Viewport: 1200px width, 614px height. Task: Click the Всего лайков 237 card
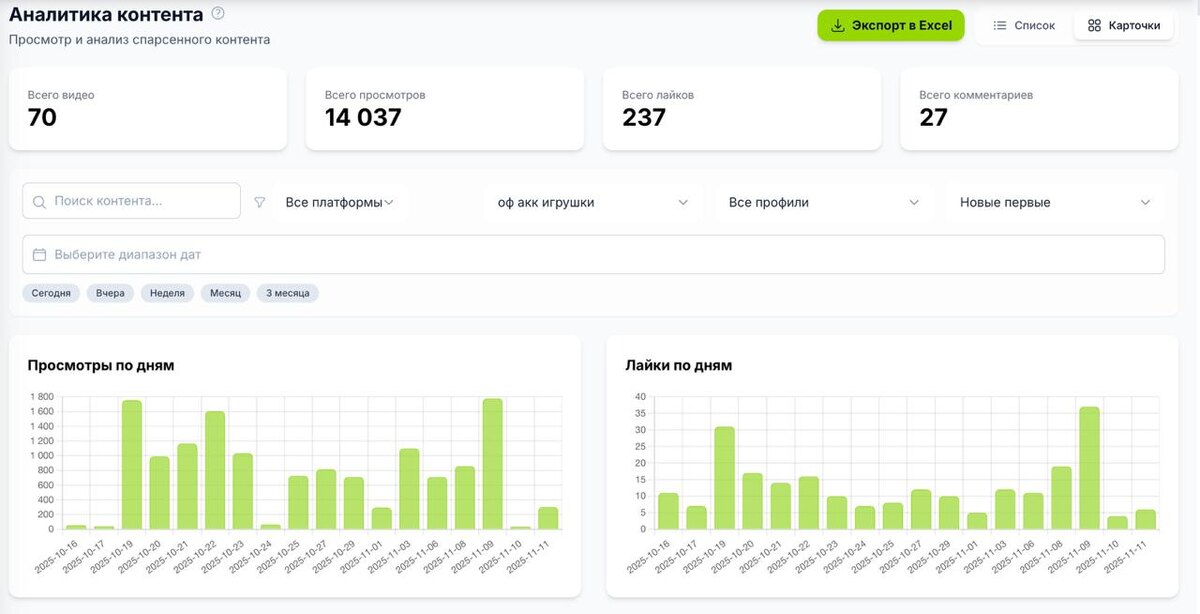click(742, 109)
